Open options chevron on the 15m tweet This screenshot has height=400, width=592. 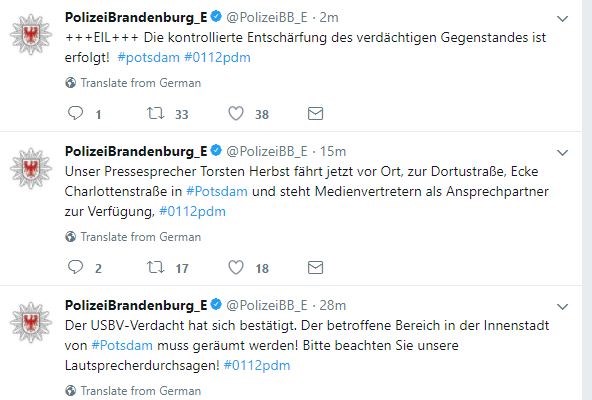point(563,153)
